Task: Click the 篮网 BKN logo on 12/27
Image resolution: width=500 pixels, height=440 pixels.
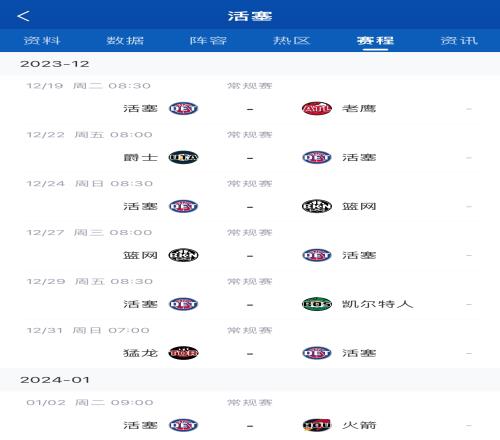Action: (183, 255)
